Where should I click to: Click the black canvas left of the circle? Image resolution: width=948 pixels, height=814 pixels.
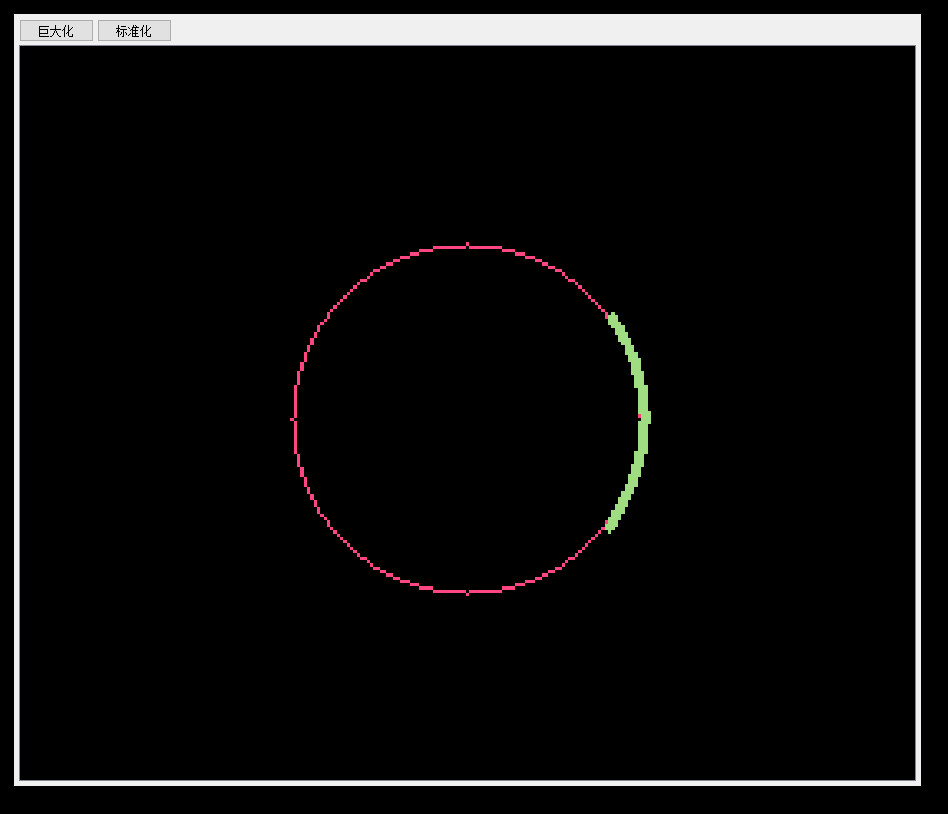[x=150, y=420]
